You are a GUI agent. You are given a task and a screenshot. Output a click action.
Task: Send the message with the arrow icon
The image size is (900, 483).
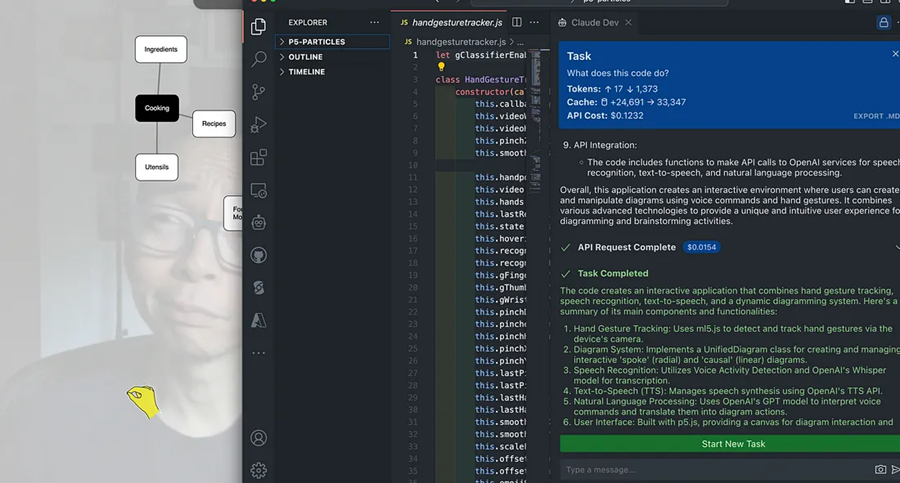pos(895,469)
